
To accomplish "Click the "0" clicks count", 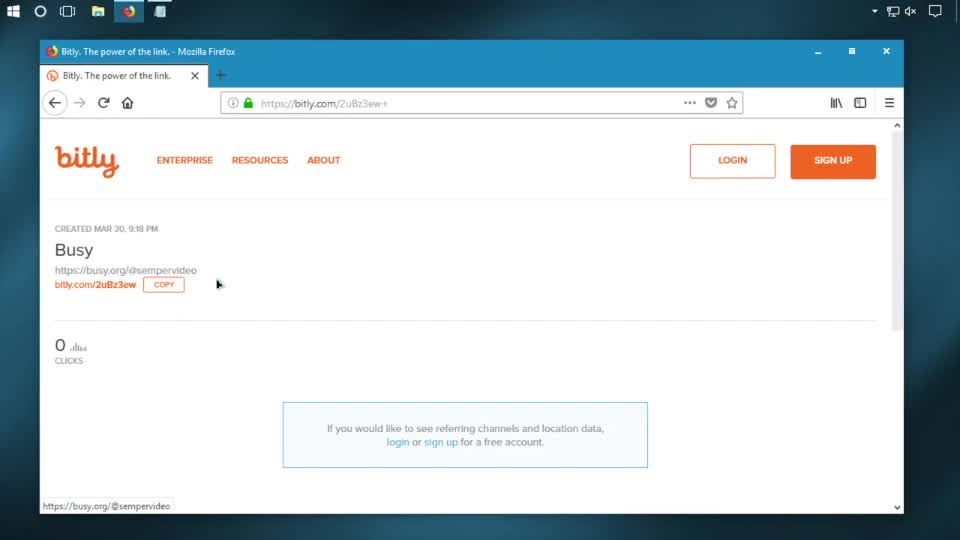I will coord(60,345).
